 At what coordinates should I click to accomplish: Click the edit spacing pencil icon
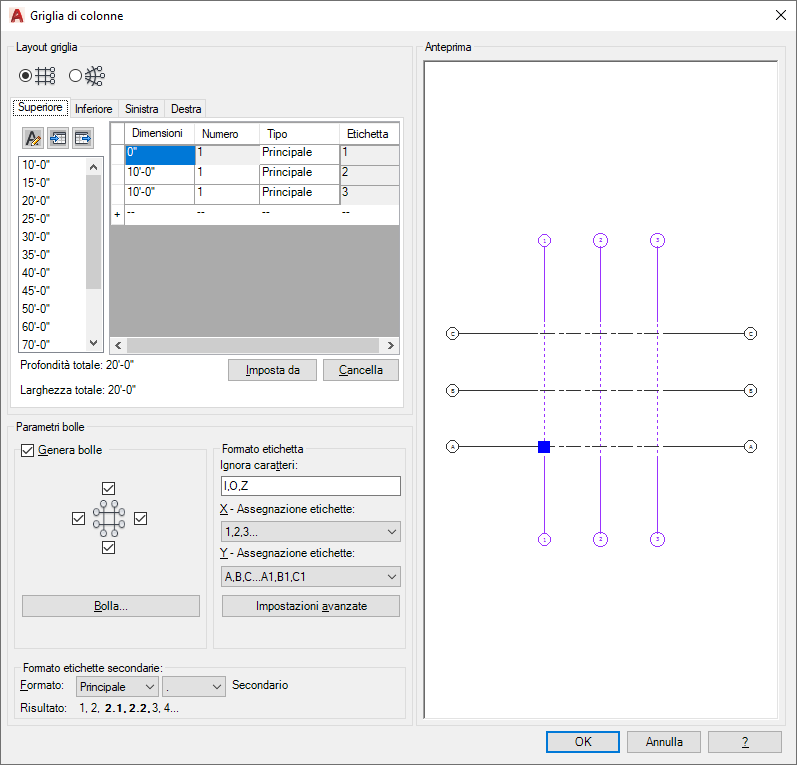point(33,138)
